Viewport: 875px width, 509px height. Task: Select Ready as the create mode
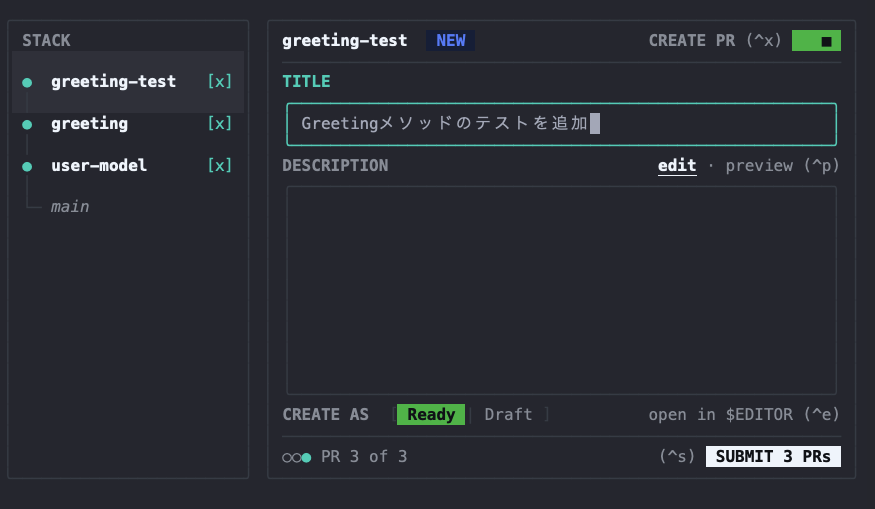431,414
